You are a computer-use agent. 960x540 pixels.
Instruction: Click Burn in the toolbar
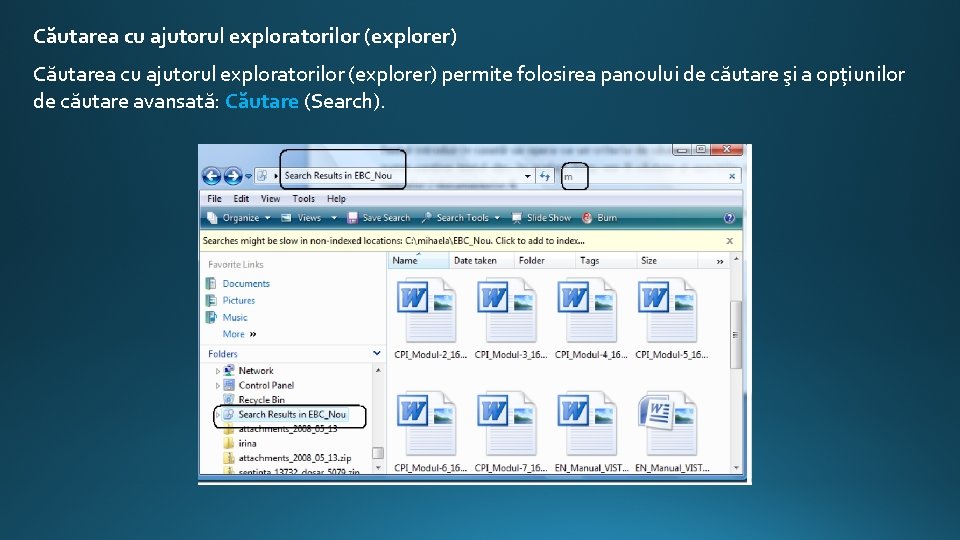tap(599, 218)
